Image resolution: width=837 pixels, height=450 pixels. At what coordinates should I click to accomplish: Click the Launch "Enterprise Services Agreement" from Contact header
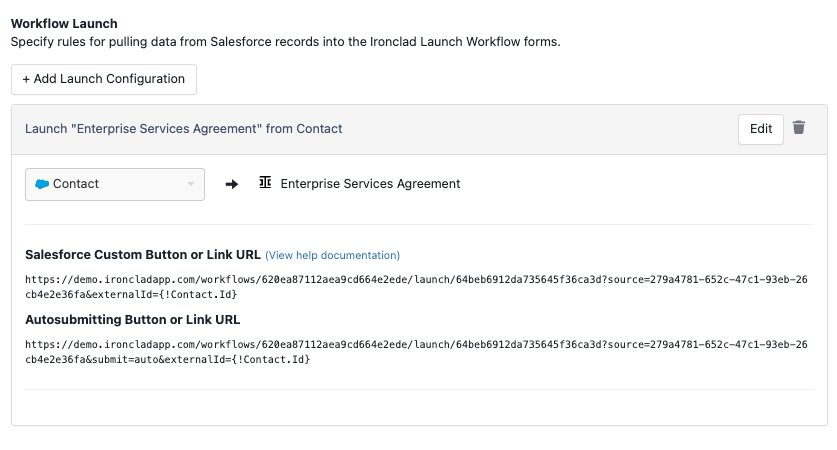click(184, 129)
